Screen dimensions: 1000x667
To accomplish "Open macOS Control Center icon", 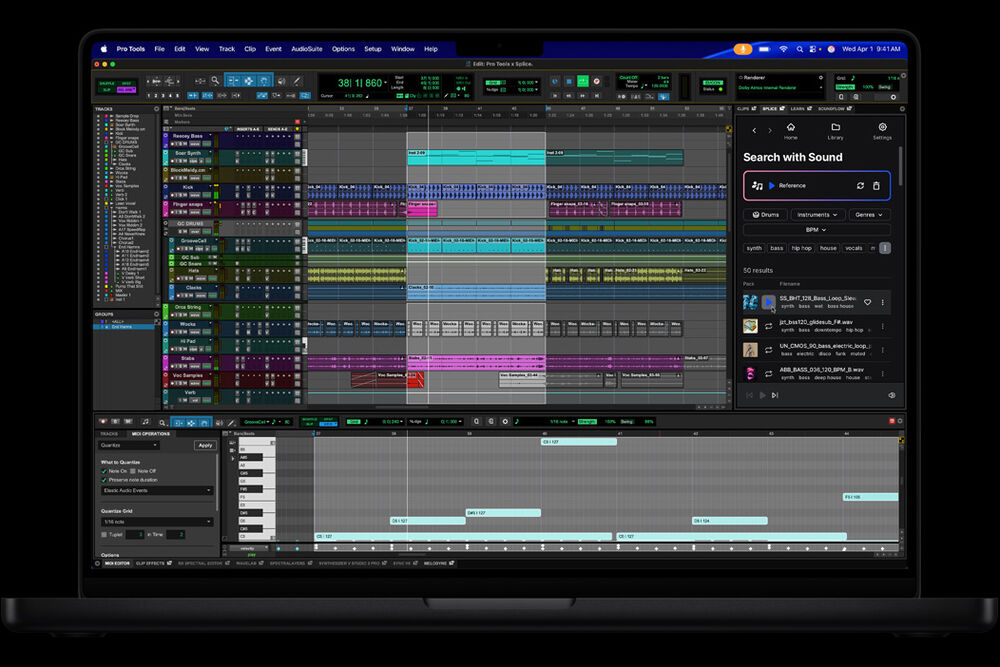I will click(x=814, y=49).
